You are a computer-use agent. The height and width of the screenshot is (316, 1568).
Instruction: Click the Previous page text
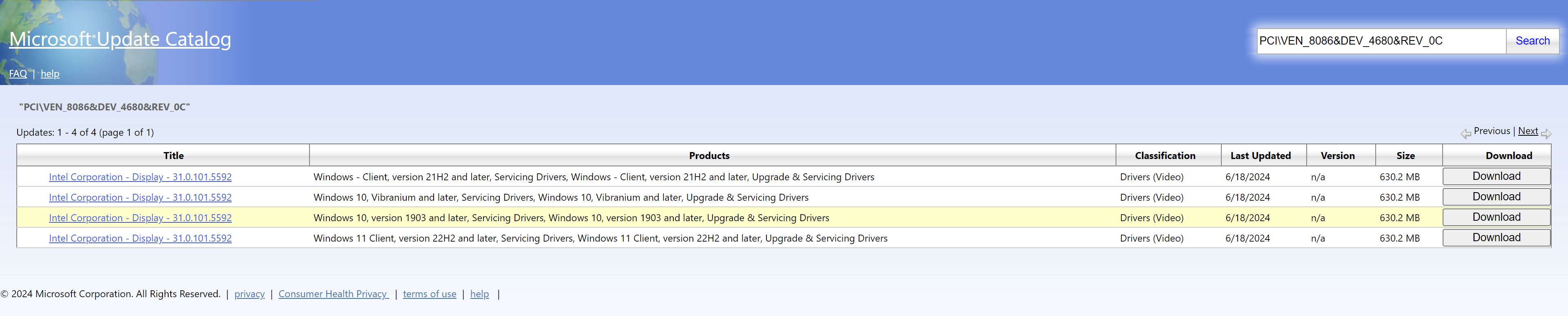click(x=1492, y=131)
